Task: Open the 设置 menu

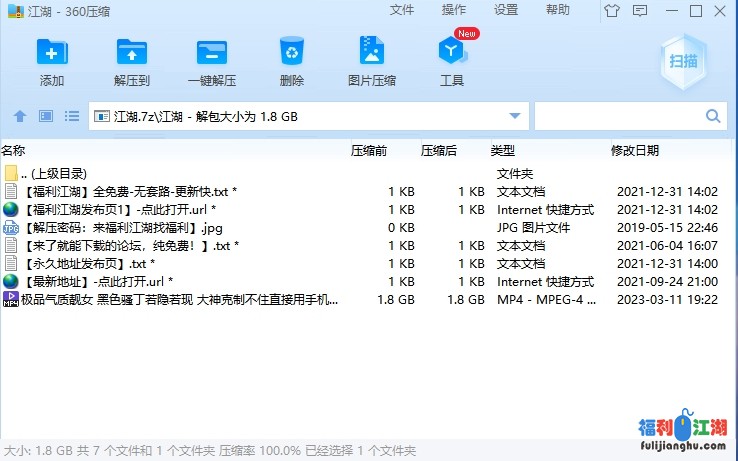Action: click(505, 10)
